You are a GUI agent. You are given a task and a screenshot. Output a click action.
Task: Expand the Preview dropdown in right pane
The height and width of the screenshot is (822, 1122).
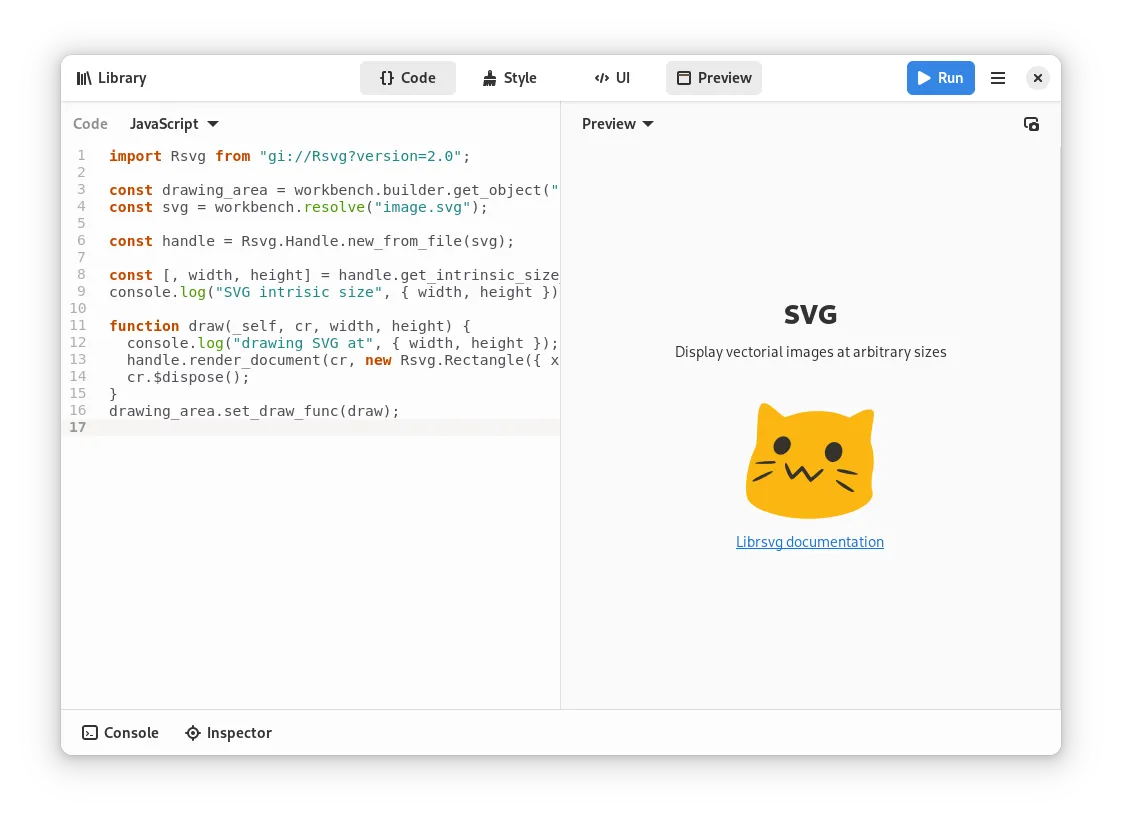pos(618,124)
